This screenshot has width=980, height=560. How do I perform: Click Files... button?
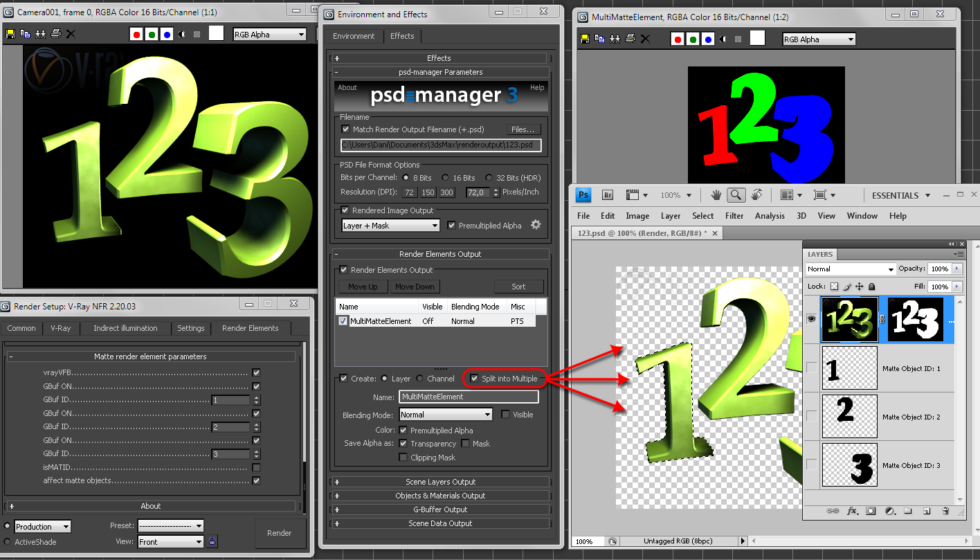coord(522,130)
